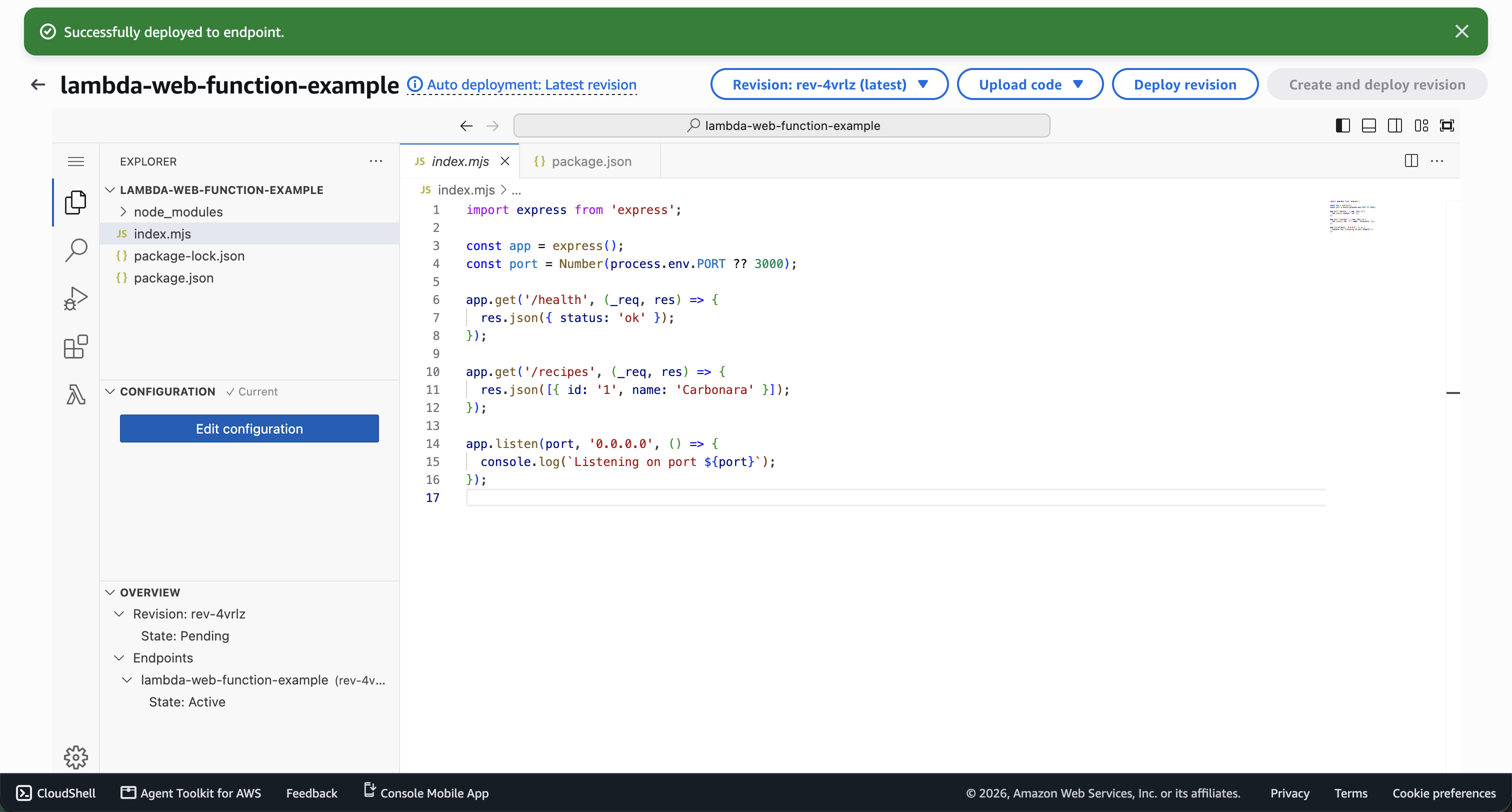The image size is (1512, 812).
Task: Open editor more actions ellipsis
Action: click(1437, 161)
